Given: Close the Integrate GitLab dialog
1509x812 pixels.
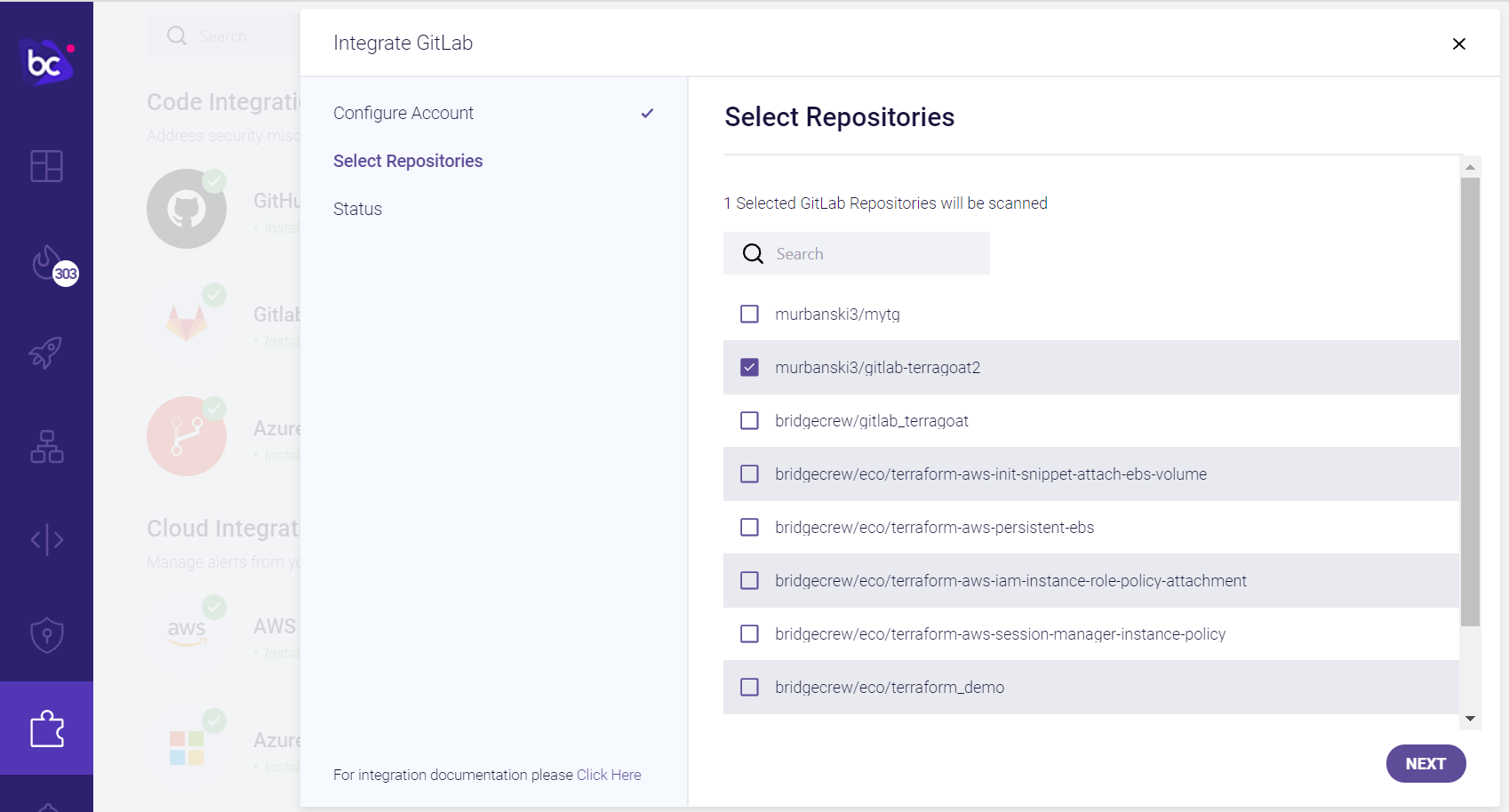Looking at the screenshot, I should coord(1458,44).
